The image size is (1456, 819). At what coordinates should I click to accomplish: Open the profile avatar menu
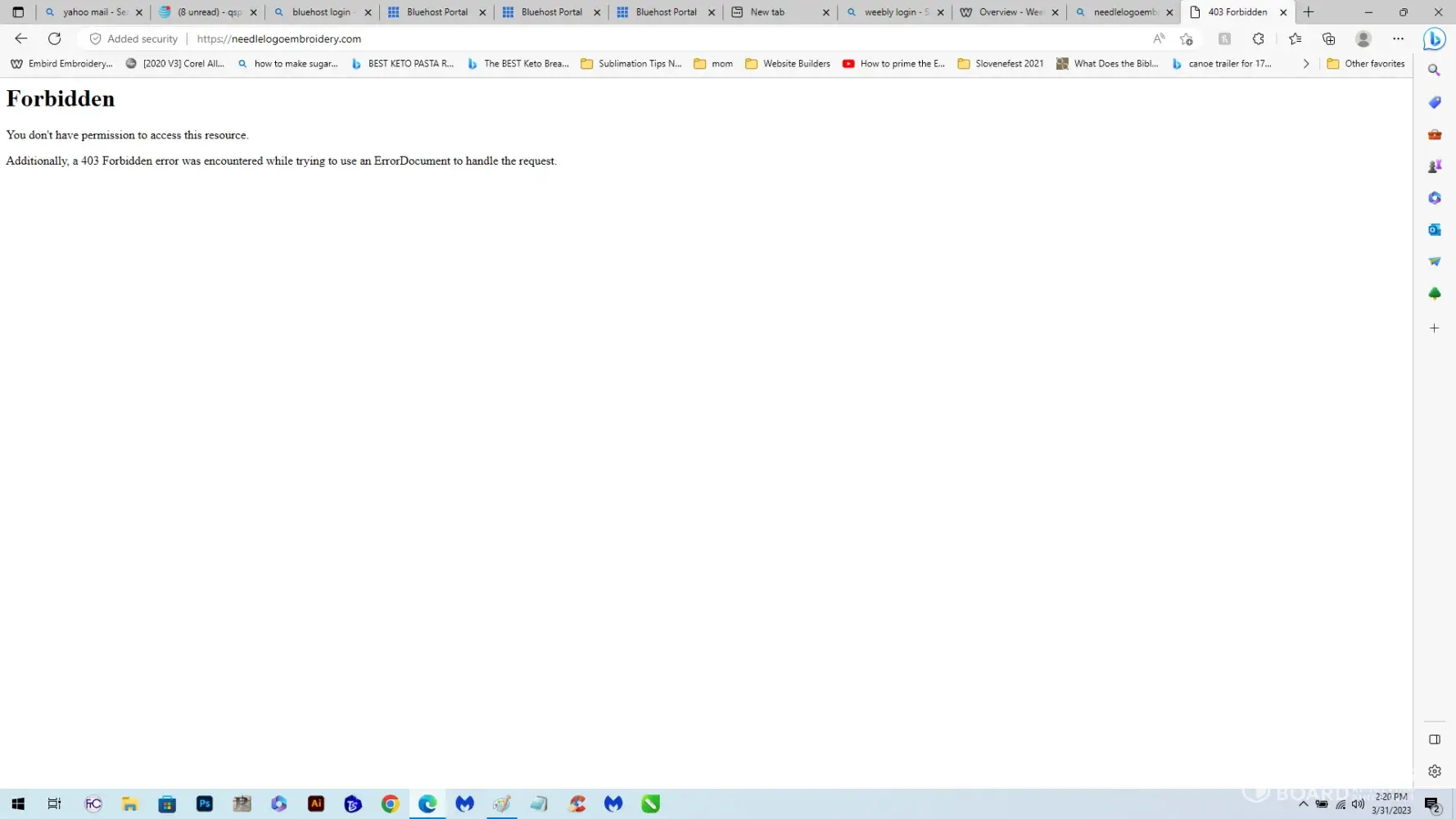click(x=1363, y=38)
